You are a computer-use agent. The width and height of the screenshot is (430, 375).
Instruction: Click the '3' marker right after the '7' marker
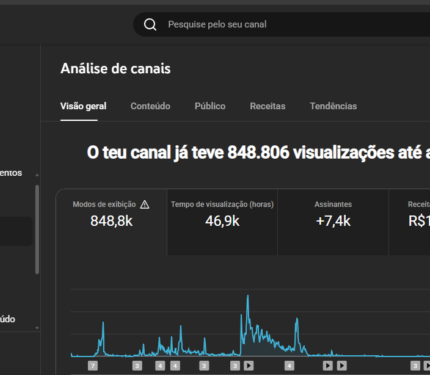(x=137, y=366)
